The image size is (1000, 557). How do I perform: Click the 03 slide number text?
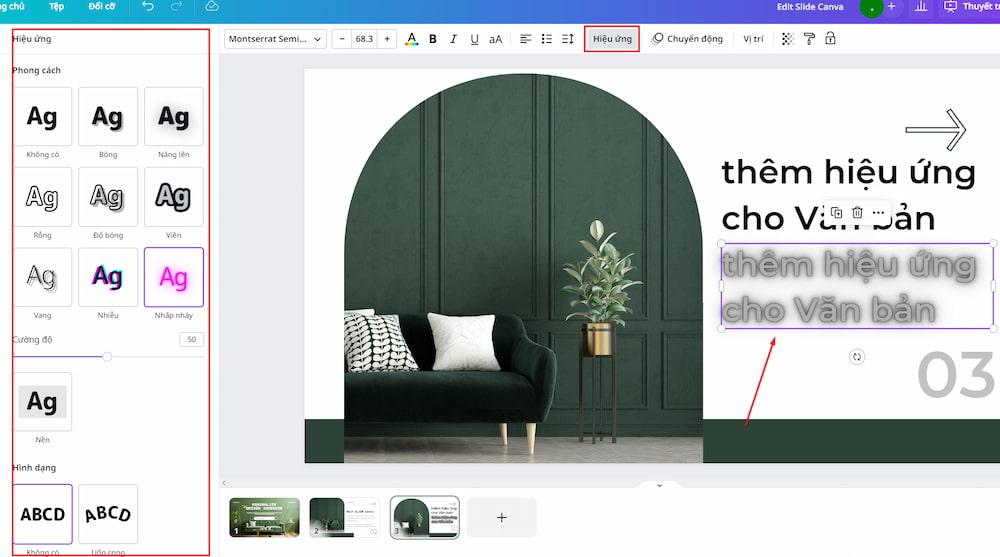click(x=956, y=375)
